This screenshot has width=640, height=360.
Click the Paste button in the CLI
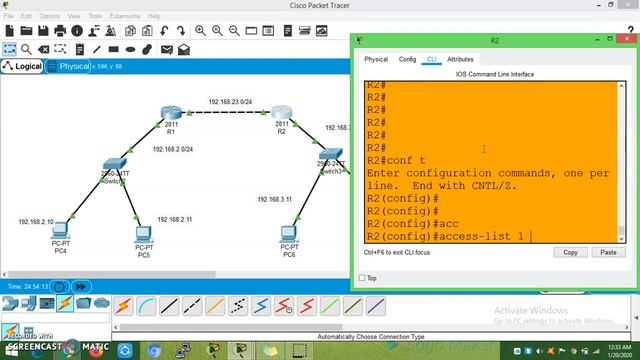608,252
